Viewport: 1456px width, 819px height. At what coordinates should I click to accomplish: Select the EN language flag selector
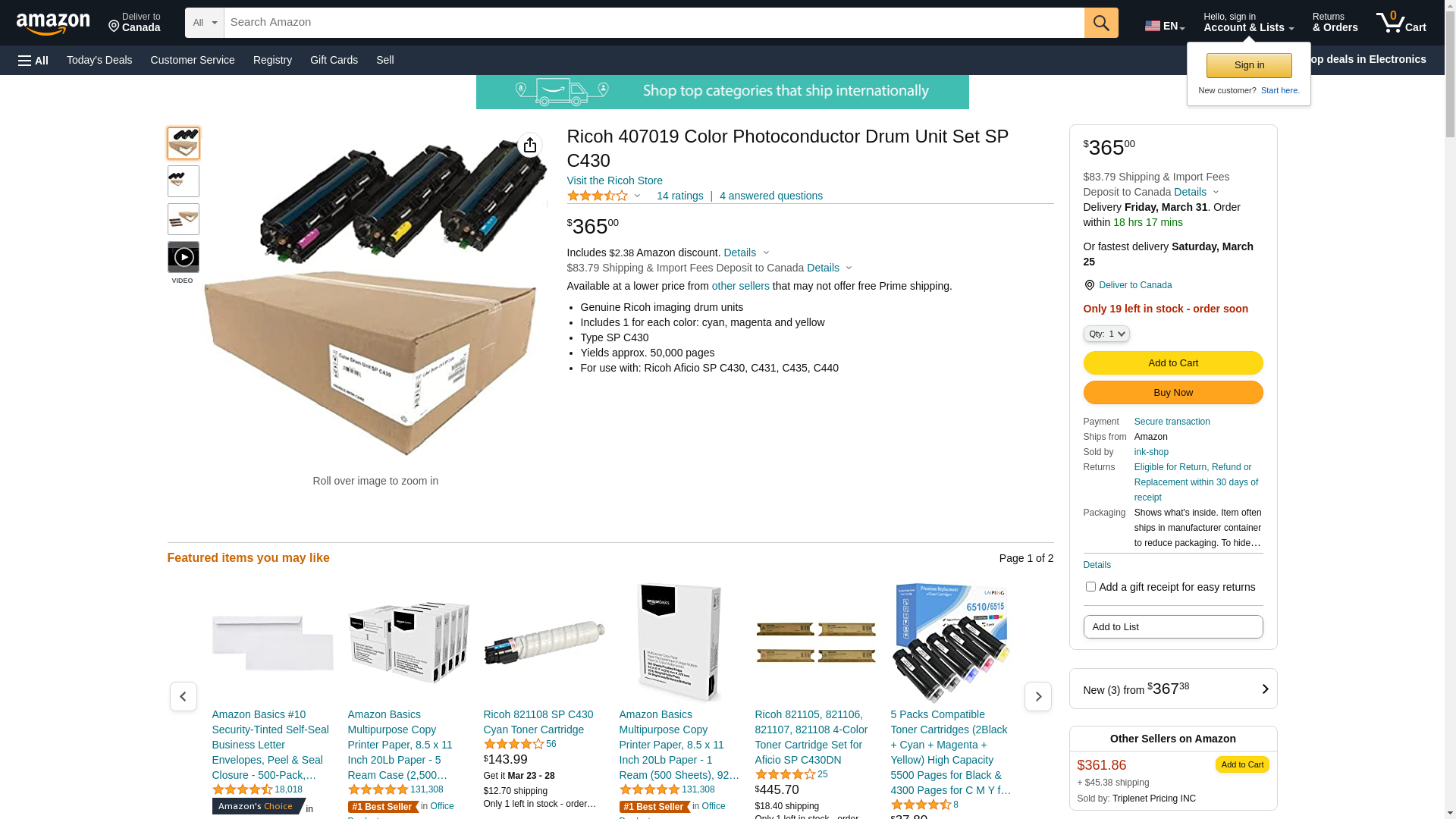click(x=1164, y=26)
